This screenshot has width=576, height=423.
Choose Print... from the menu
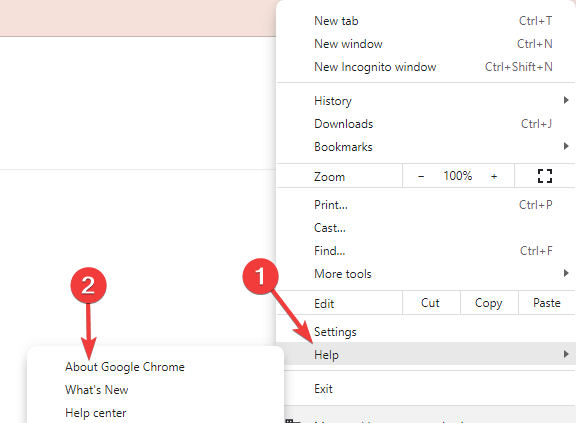(x=426, y=205)
